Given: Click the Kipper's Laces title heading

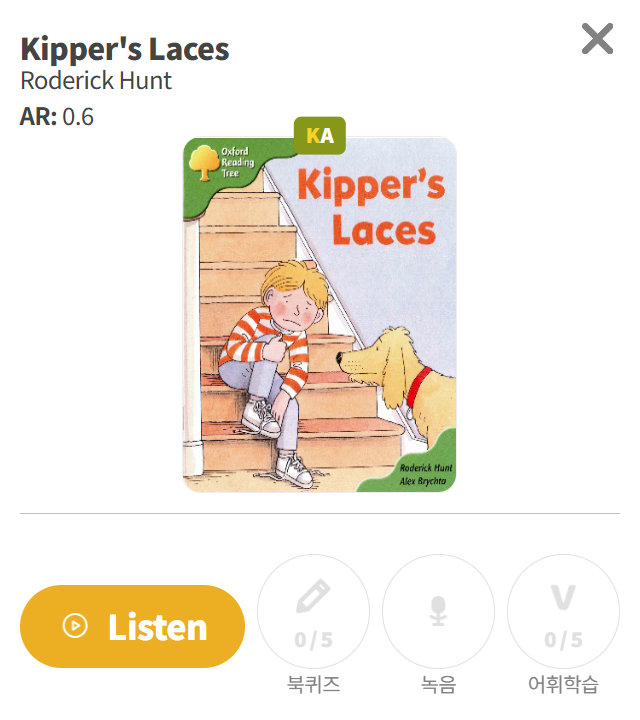Looking at the screenshot, I should tap(125, 49).
